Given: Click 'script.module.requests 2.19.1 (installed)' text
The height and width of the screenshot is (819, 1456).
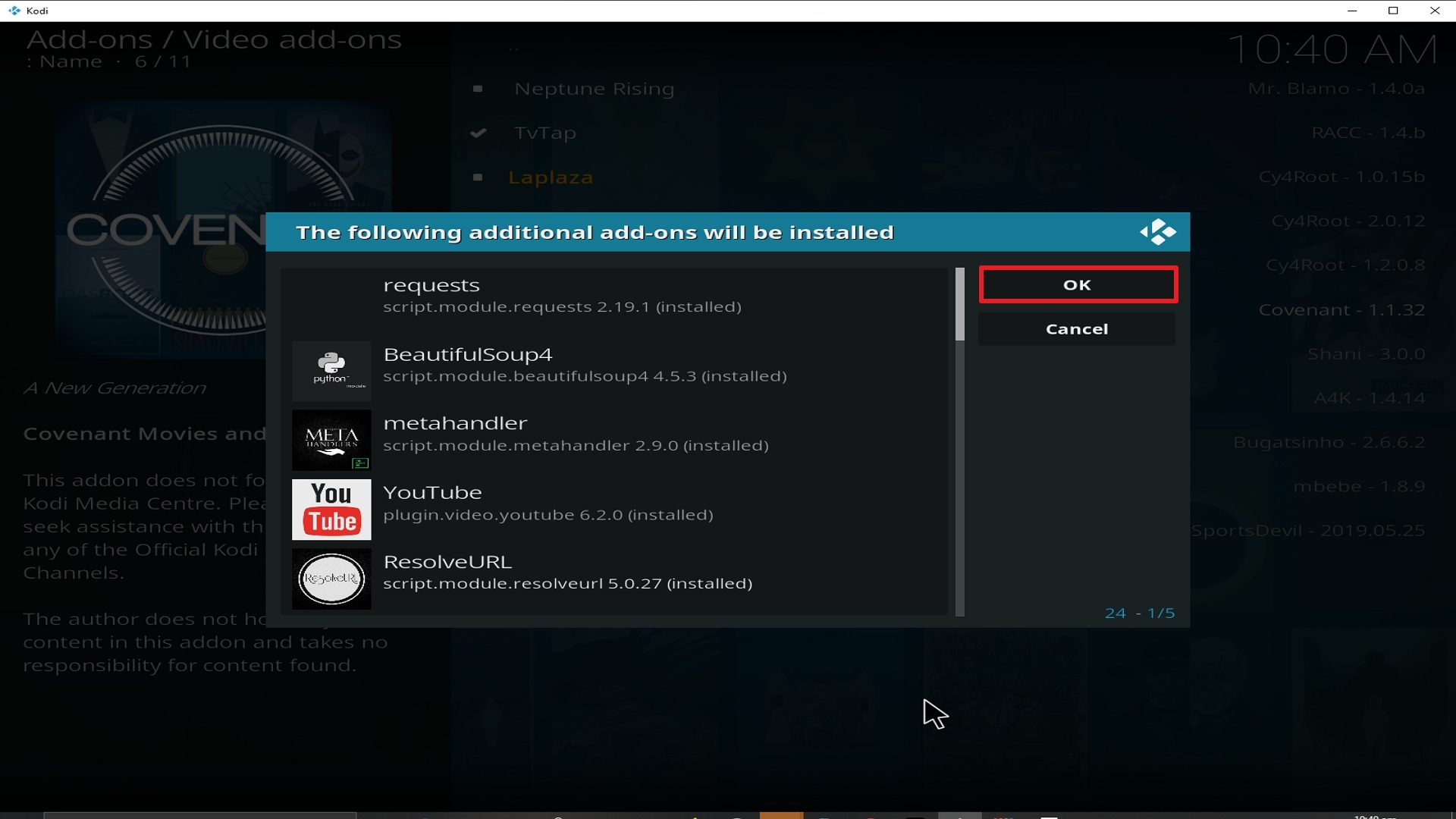Looking at the screenshot, I should pos(562,307).
